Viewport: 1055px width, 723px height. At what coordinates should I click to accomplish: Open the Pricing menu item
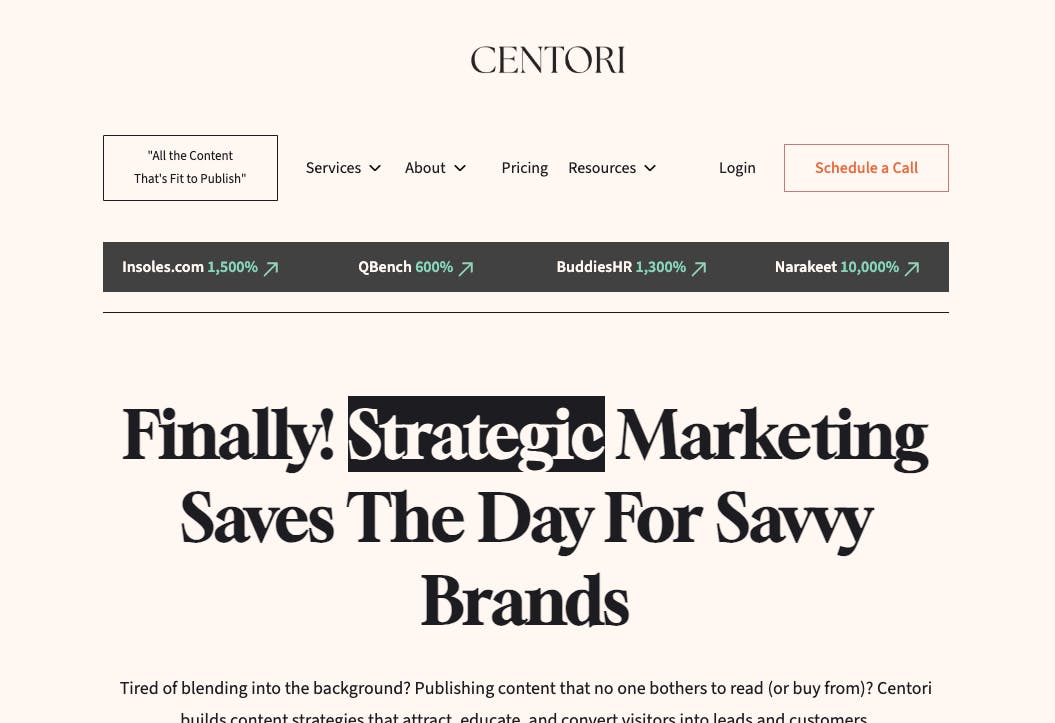point(524,168)
